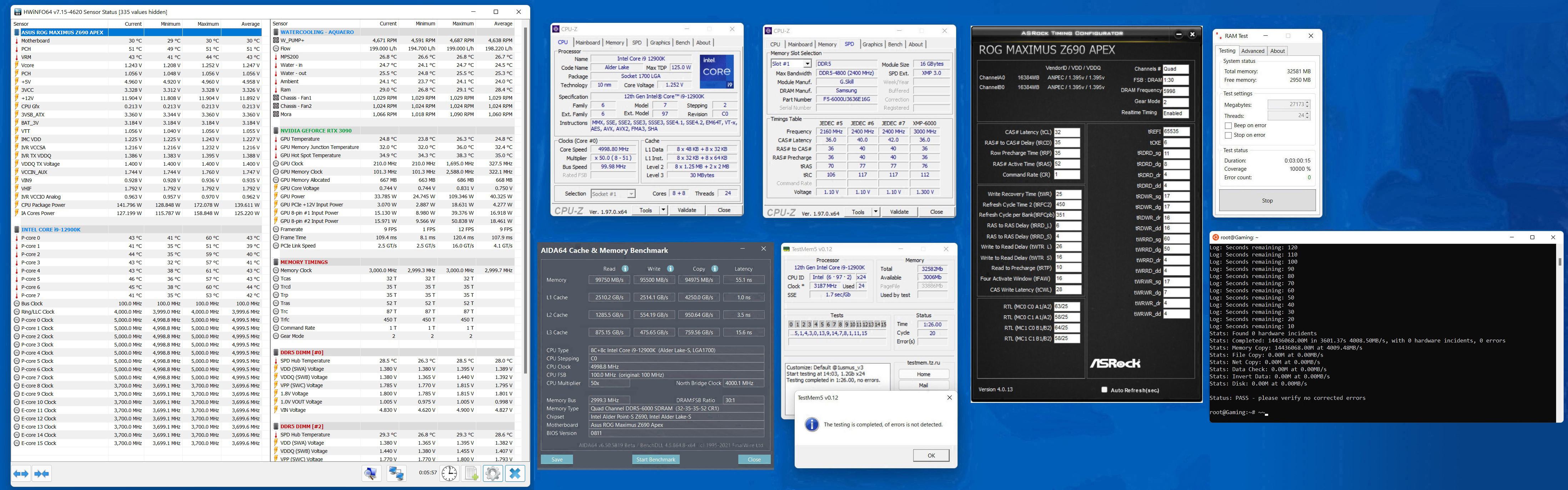Click Validate button in left CPU-Z

(687, 210)
